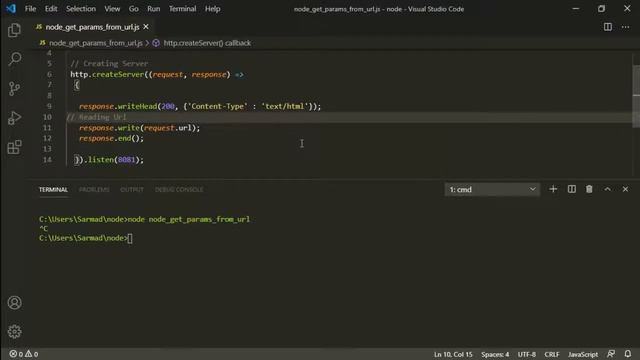Open the View menu
640x360 pixels.
(112, 9)
